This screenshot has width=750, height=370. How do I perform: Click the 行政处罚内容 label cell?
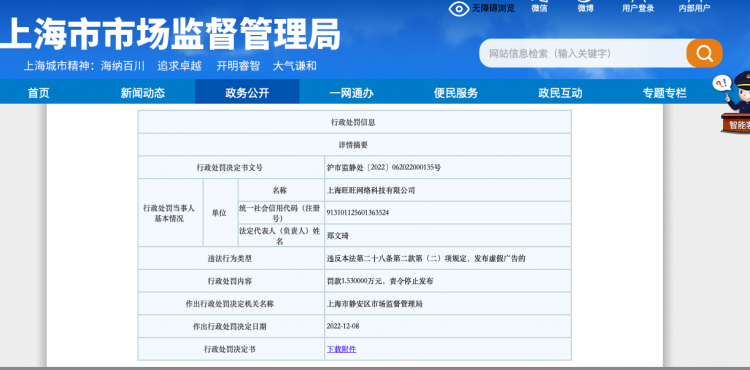click(231, 281)
